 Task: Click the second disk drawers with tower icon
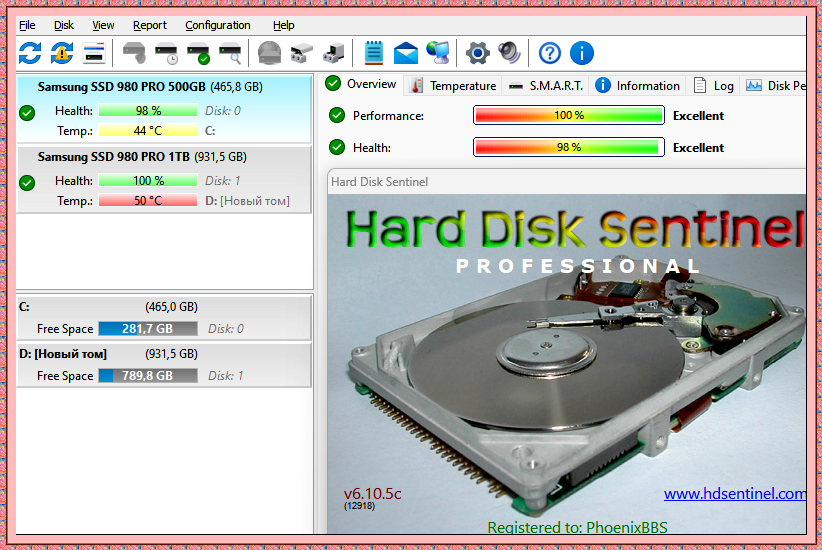tap(333, 53)
